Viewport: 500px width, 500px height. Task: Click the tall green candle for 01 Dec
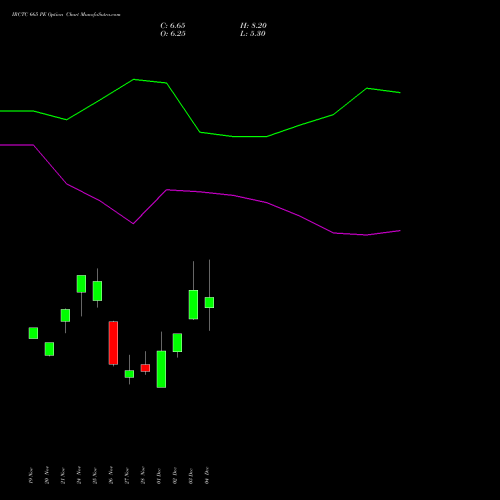pyautogui.click(x=161, y=369)
